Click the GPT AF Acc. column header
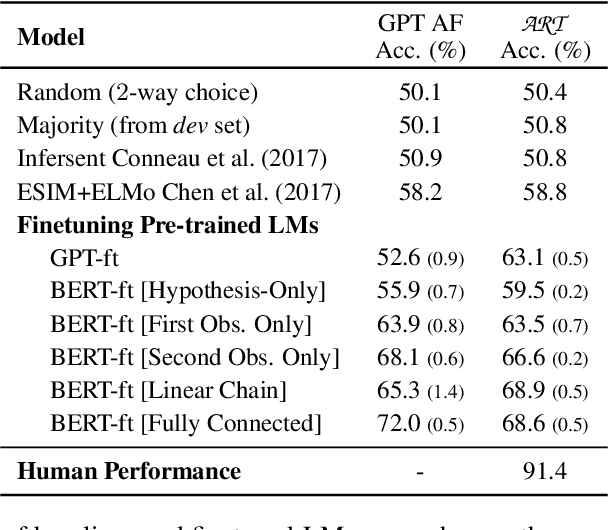Image resolution: width=608 pixels, height=530 pixels. (420, 38)
